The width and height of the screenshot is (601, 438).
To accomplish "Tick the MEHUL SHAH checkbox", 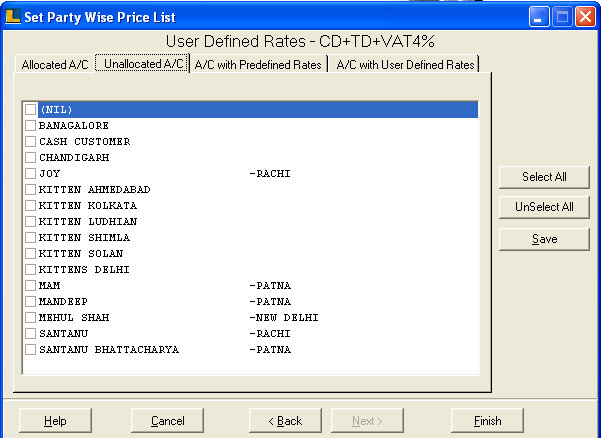I will (x=30, y=317).
